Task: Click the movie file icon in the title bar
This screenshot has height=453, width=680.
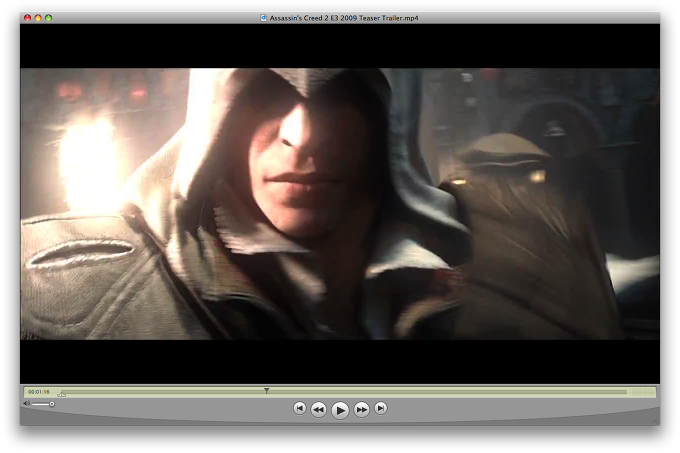Action: pos(263,18)
